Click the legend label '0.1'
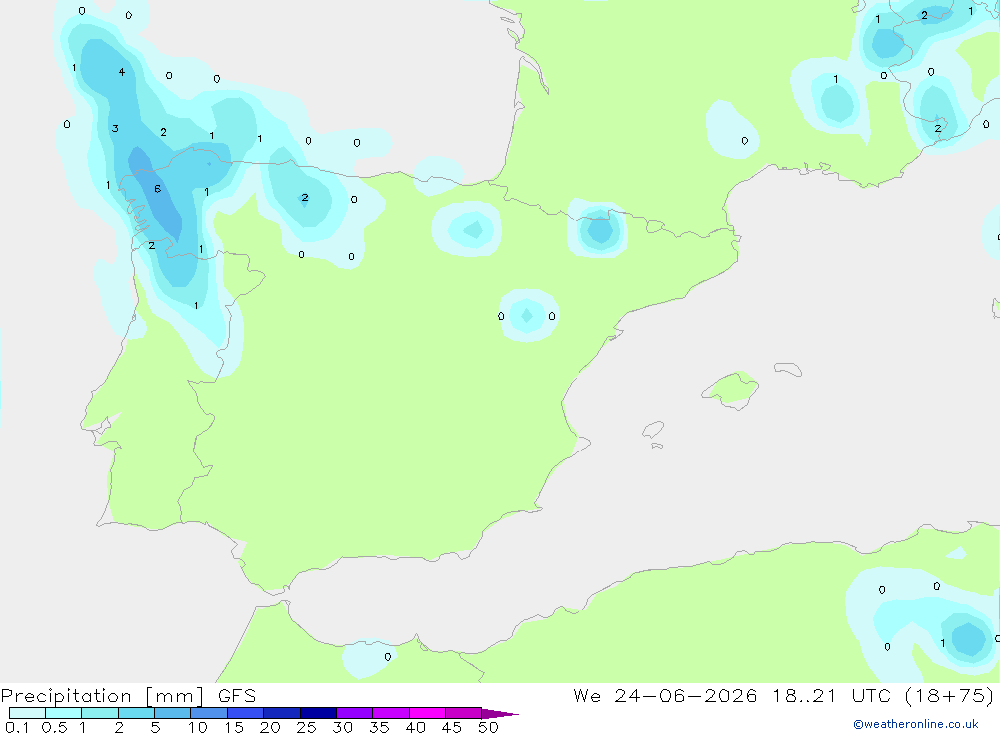Screen dimensions: 1000x733 click(17, 727)
